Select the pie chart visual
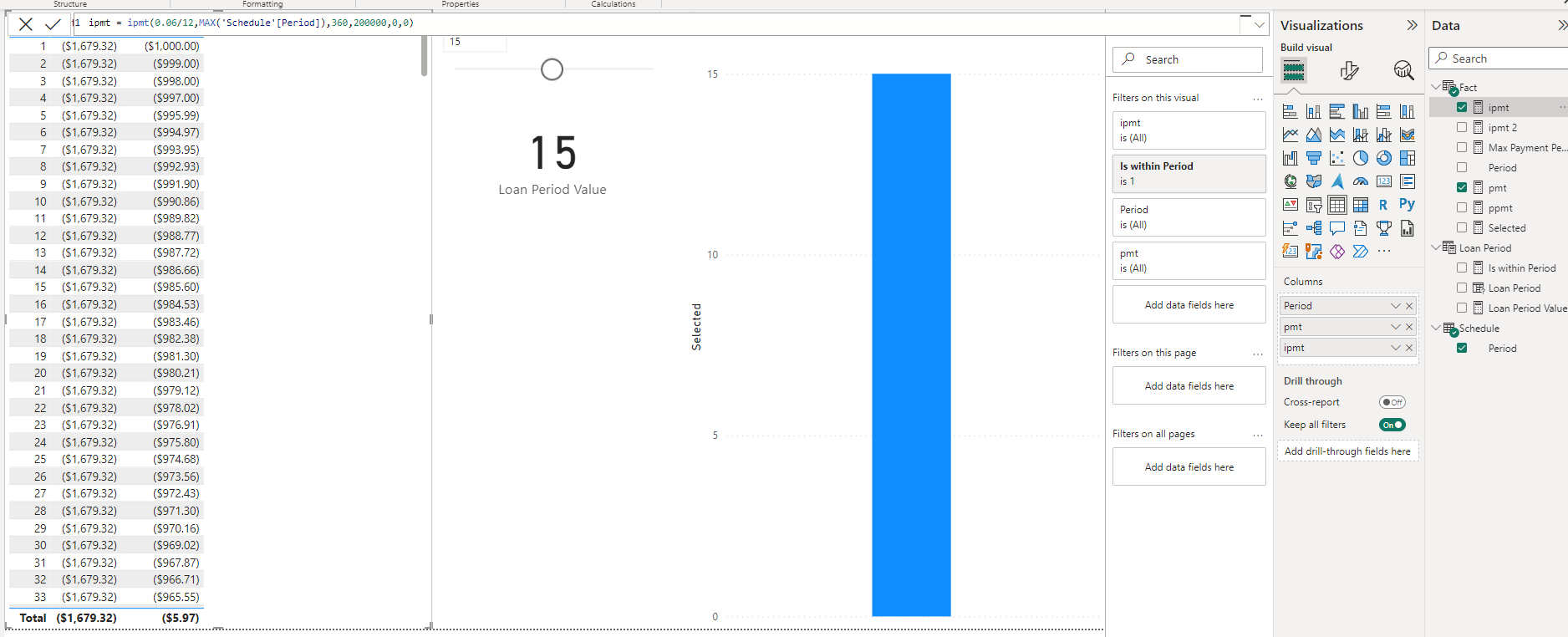This screenshot has width=1568, height=637. [1361, 158]
